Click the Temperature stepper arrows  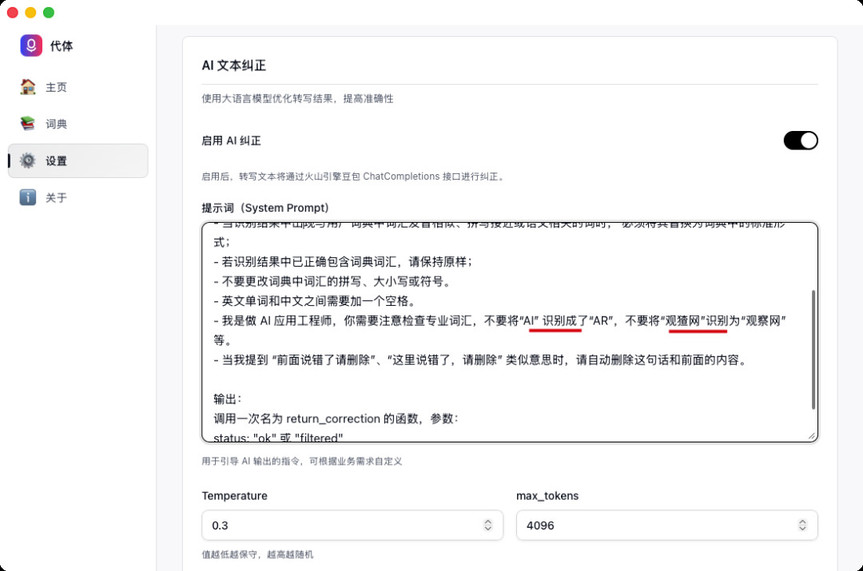[x=488, y=525]
